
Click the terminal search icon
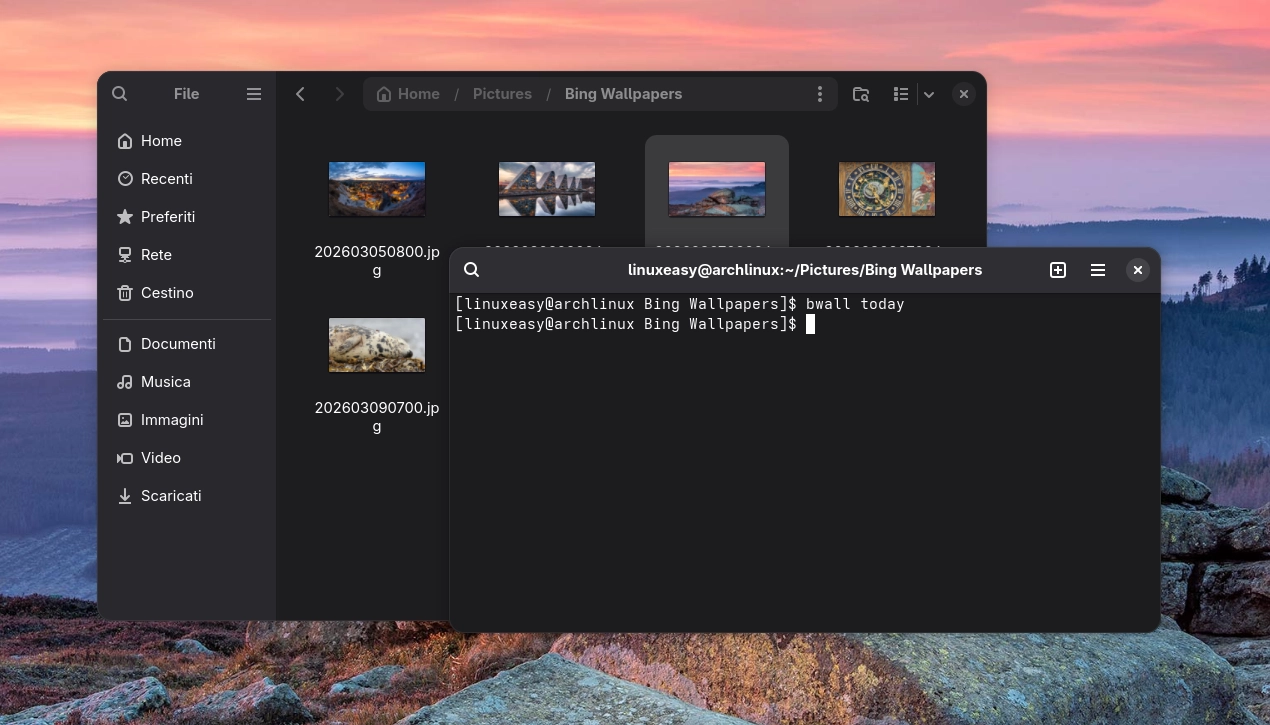point(472,270)
